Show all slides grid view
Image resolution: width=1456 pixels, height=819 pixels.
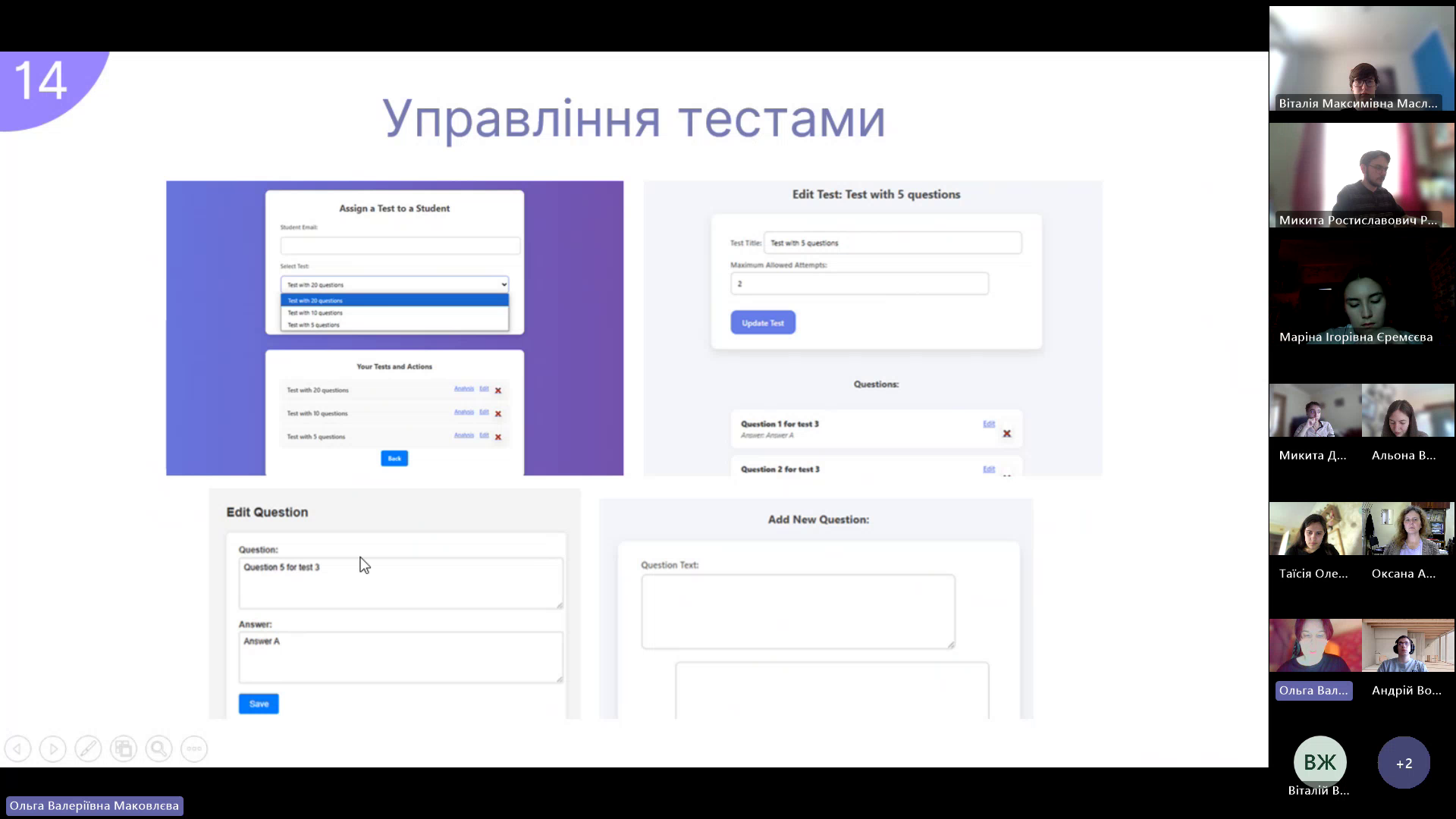click(124, 749)
